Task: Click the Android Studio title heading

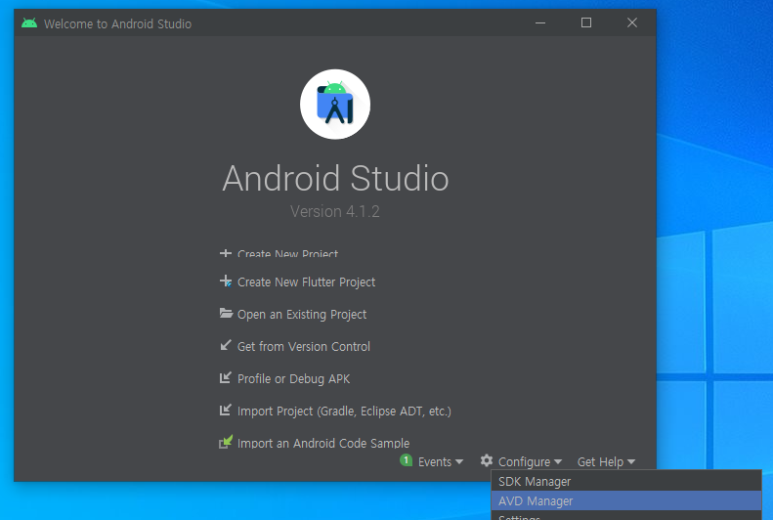Action: (x=335, y=178)
